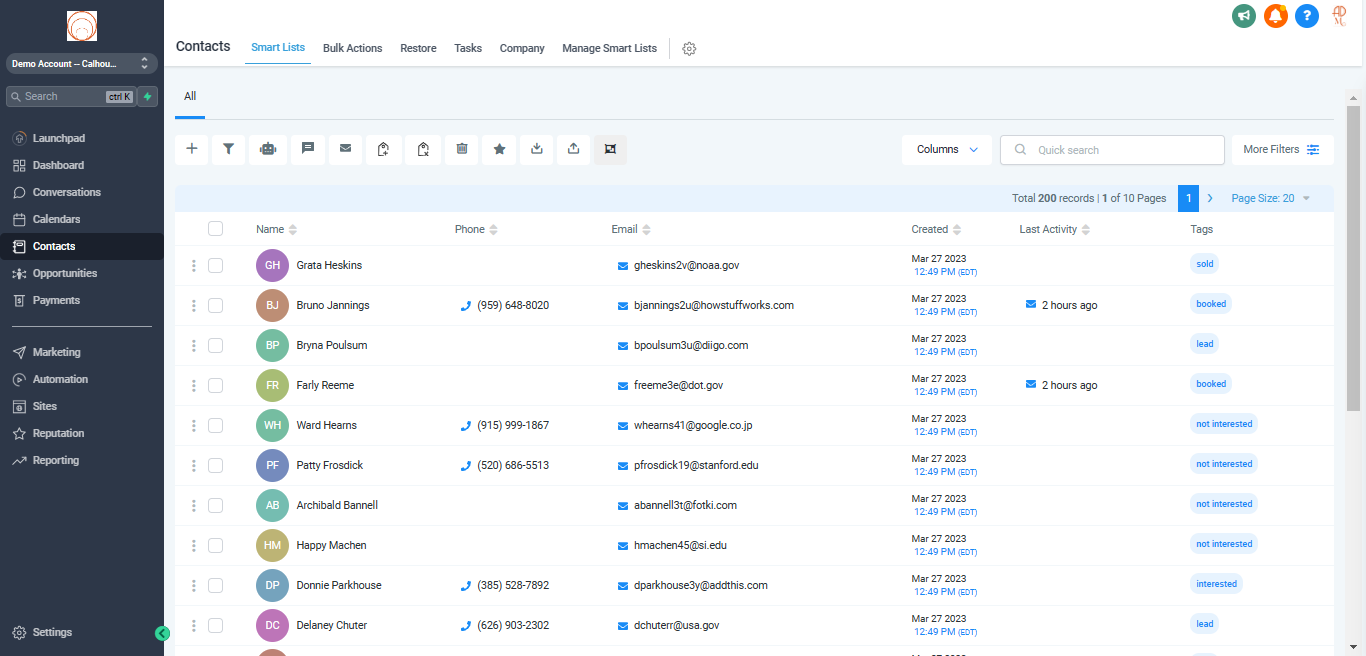Tick the checkbox for Grata Heskins
The width and height of the screenshot is (1366, 656).
(215, 265)
